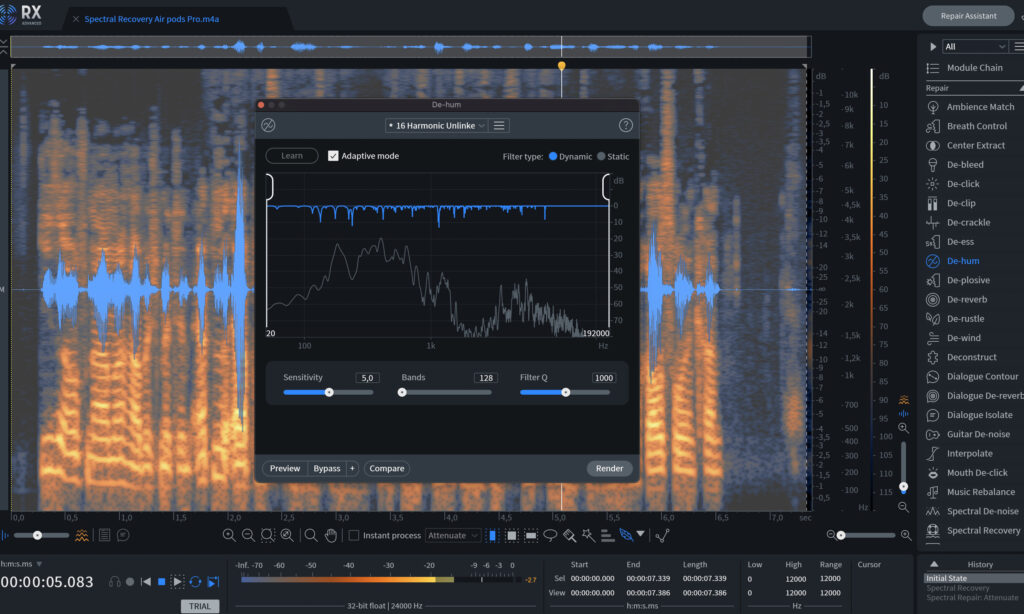Collapse the History panel
The width and height of the screenshot is (1024, 614).
coord(934,564)
